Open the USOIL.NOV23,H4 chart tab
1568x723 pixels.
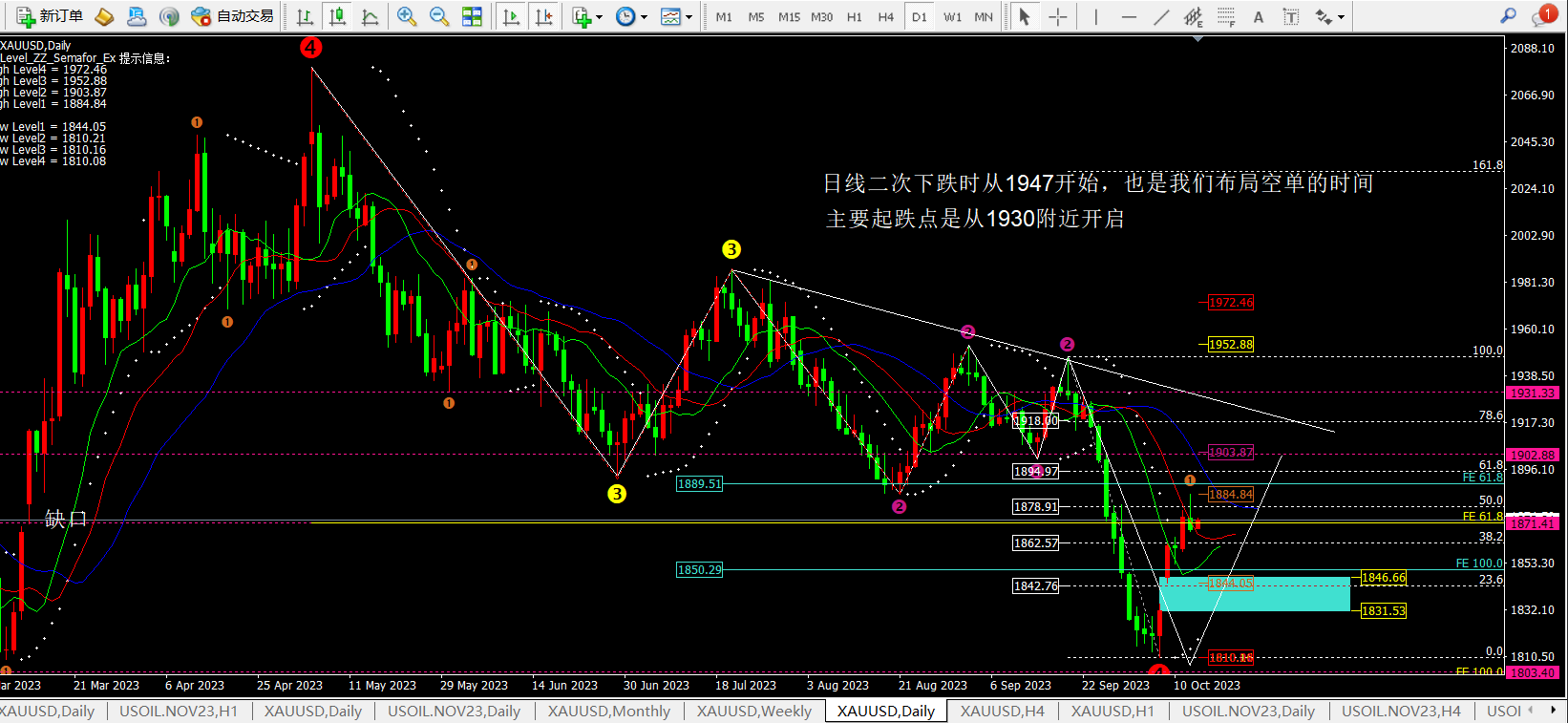point(1401,712)
